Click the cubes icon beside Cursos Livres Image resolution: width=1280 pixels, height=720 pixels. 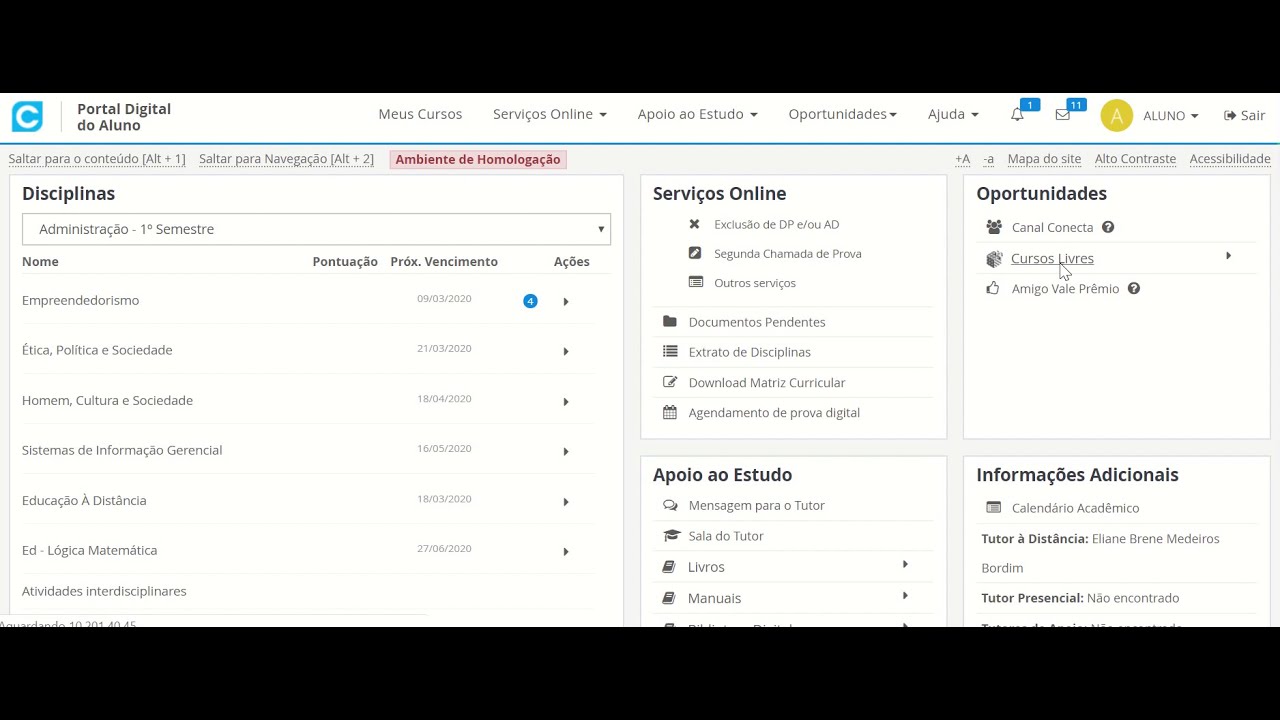(x=993, y=259)
